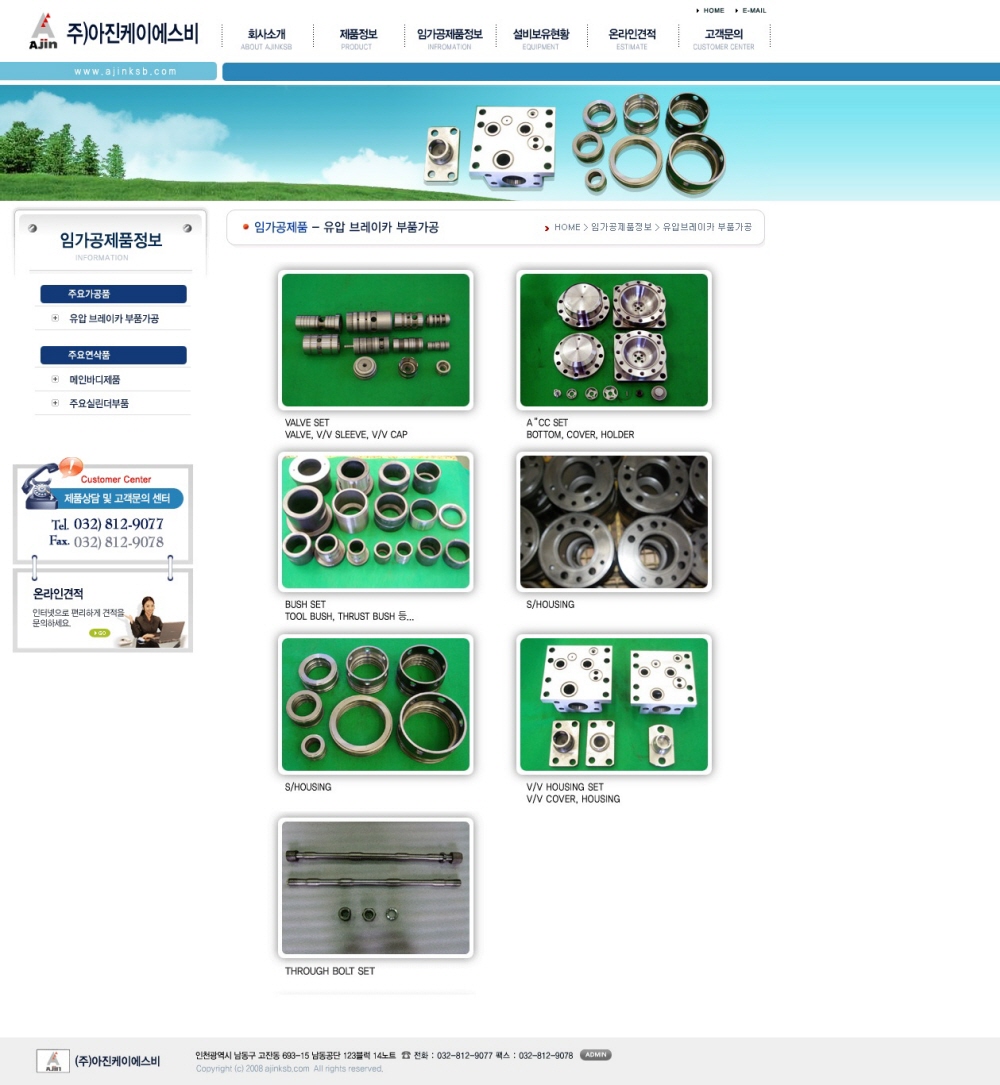Open the A"CC SET product image
The width and height of the screenshot is (1000, 1085).
click(614, 340)
